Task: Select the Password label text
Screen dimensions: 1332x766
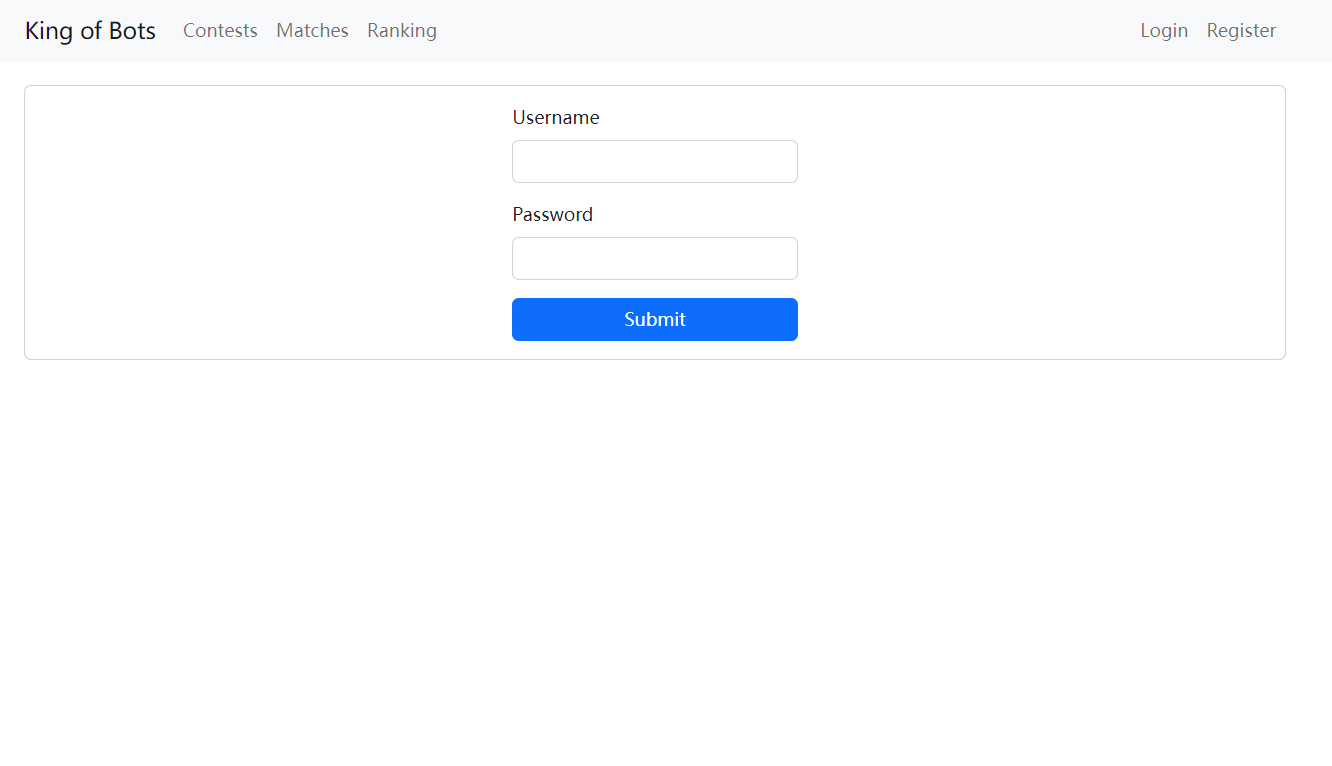Action: tap(553, 214)
